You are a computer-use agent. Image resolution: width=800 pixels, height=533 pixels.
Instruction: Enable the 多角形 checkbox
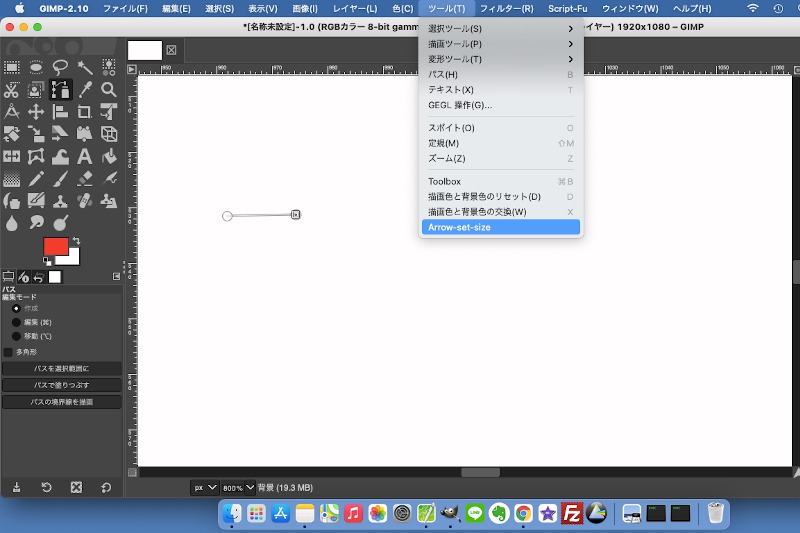click(9, 352)
